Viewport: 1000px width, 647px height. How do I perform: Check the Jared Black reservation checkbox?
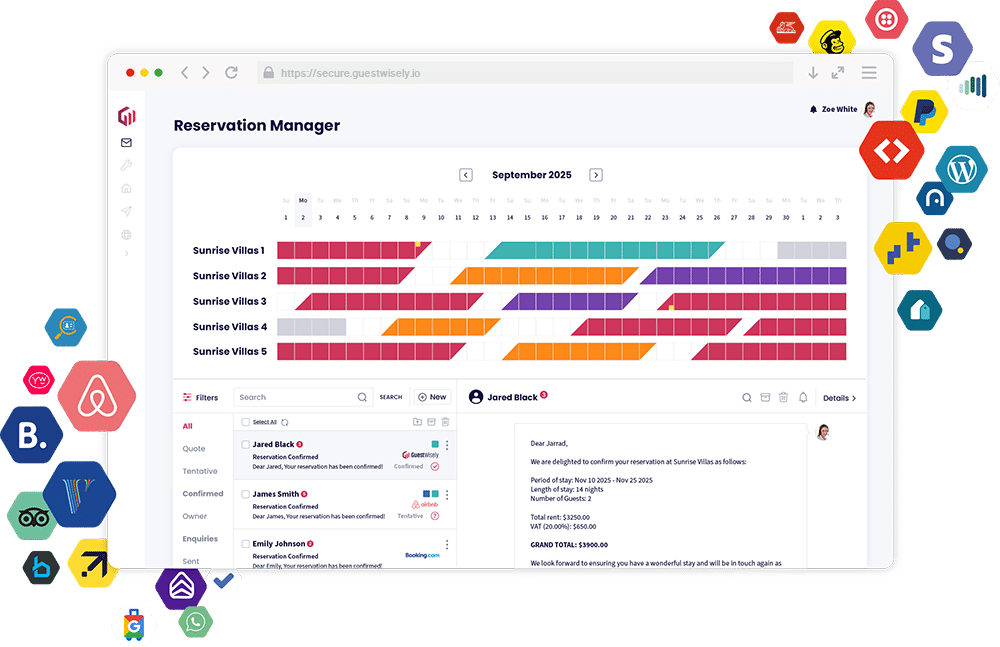click(x=246, y=445)
